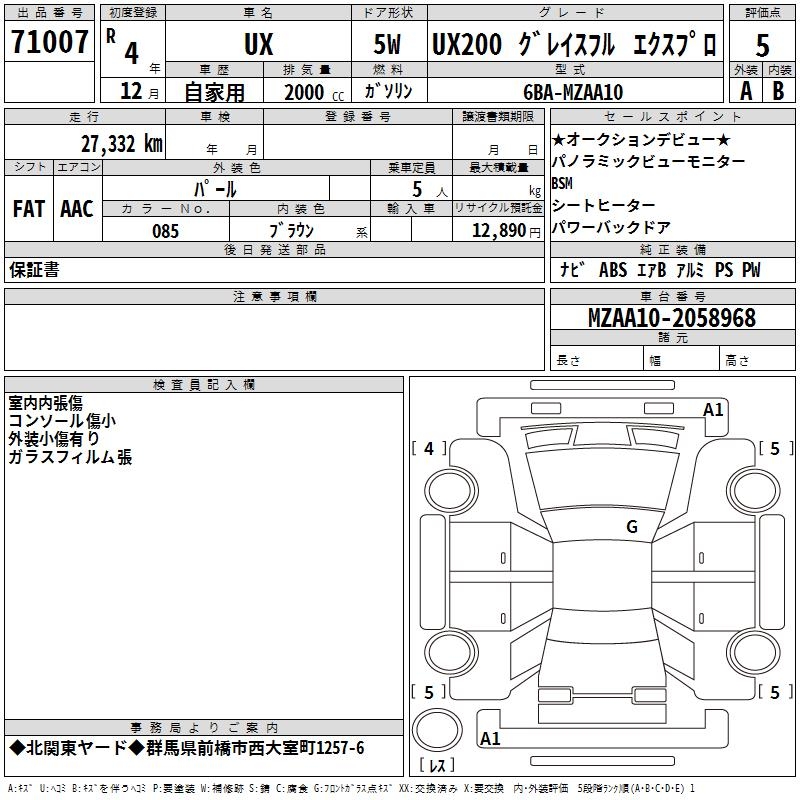Select the A1 scratch marker near rear bumper
The height and width of the screenshot is (800, 800).
click(x=490, y=739)
